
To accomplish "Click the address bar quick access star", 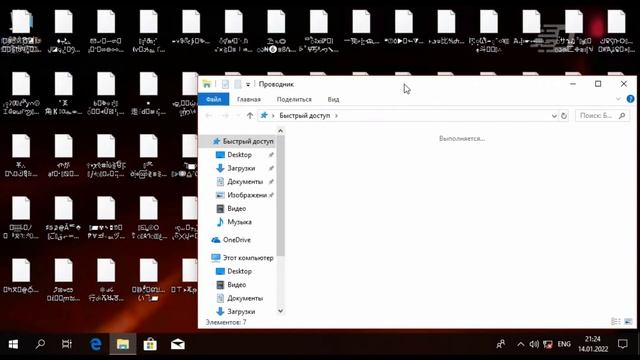I will pos(264,116).
